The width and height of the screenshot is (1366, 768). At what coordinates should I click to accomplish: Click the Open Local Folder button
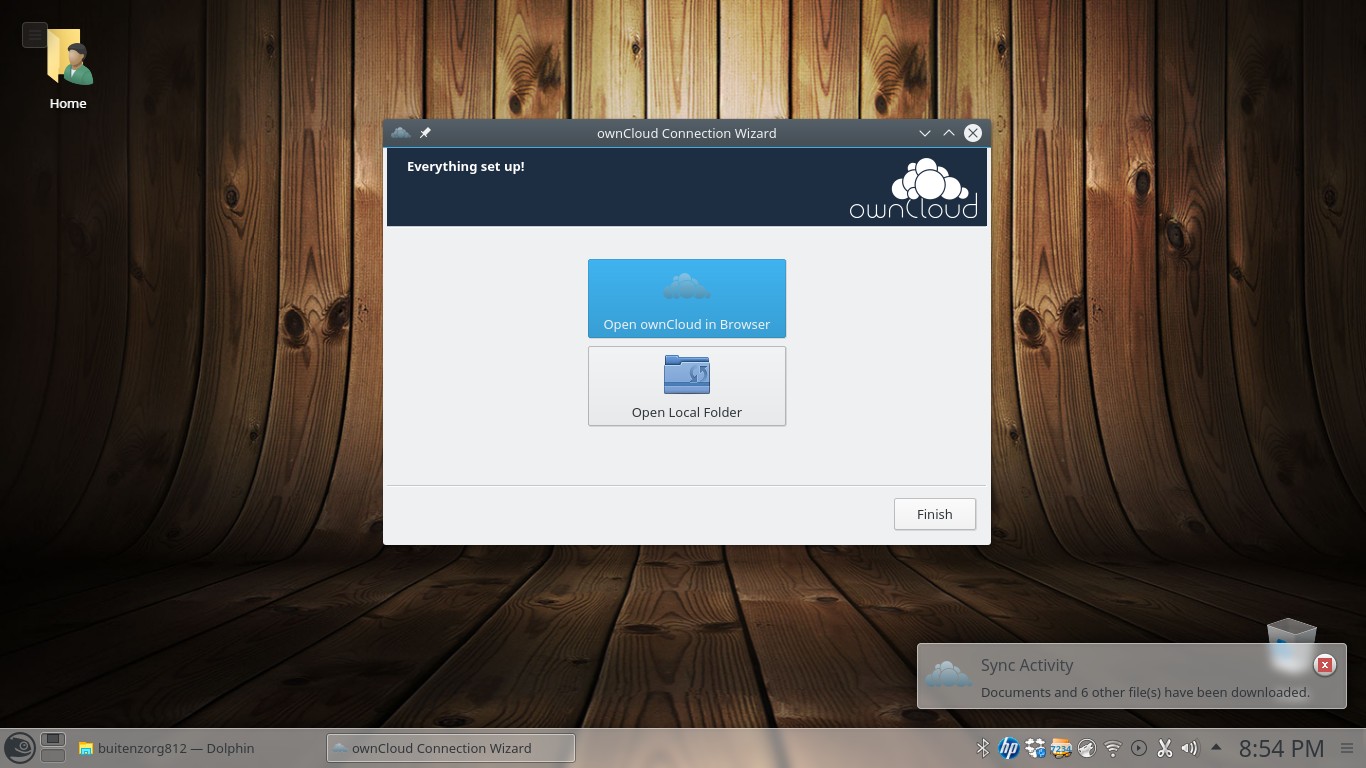687,386
